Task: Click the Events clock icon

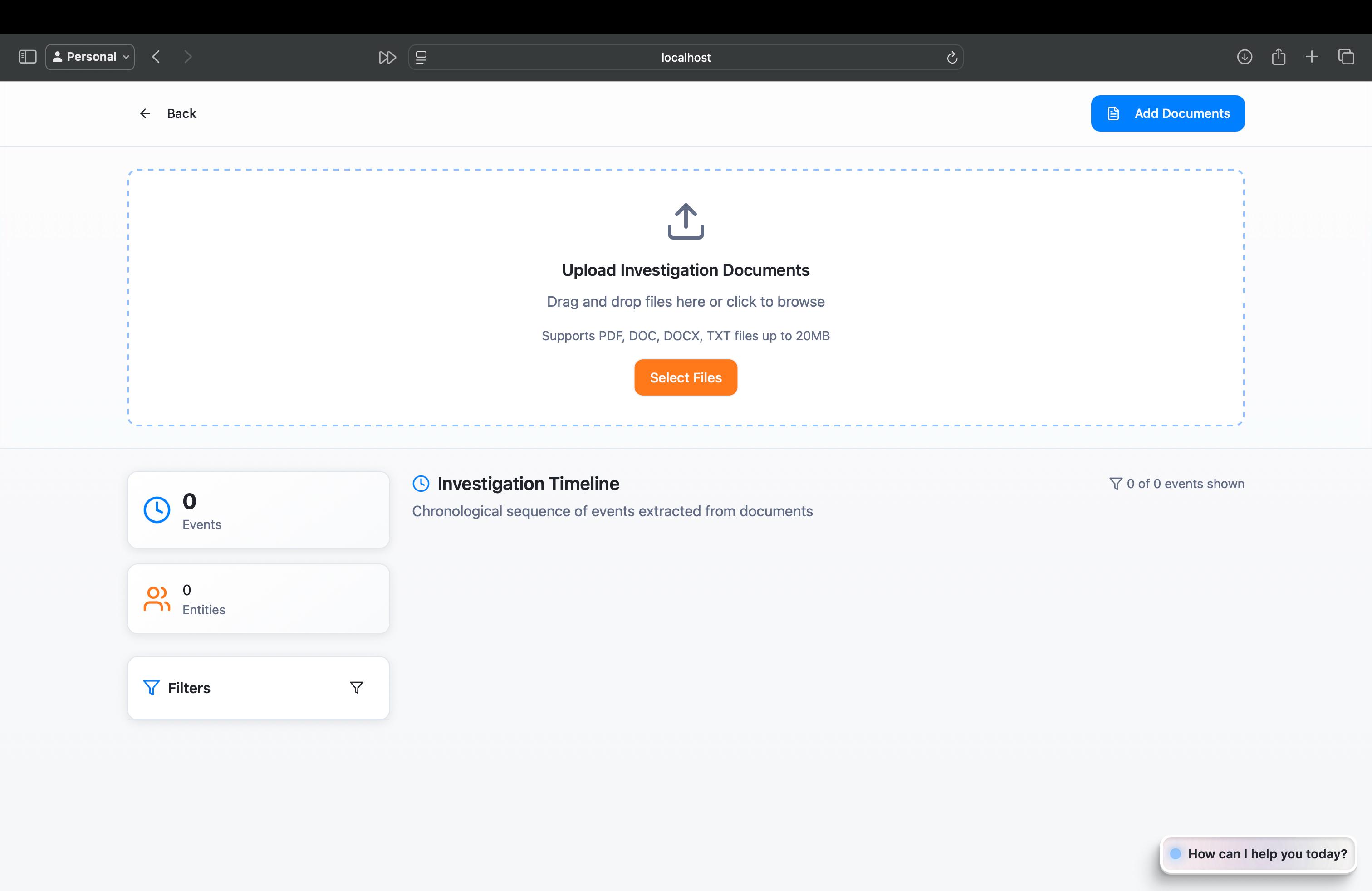Action: pyautogui.click(x=157, y=510)
